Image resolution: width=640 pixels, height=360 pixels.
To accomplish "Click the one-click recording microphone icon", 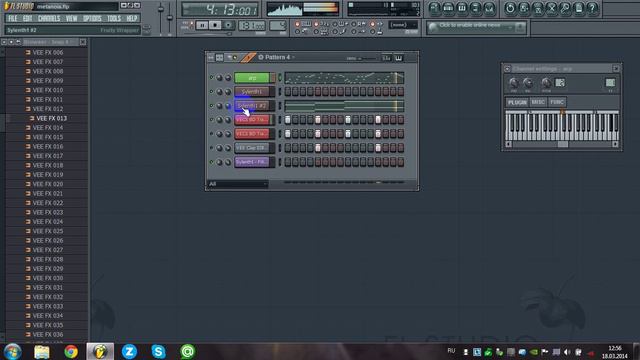I will tap(565, 8).
